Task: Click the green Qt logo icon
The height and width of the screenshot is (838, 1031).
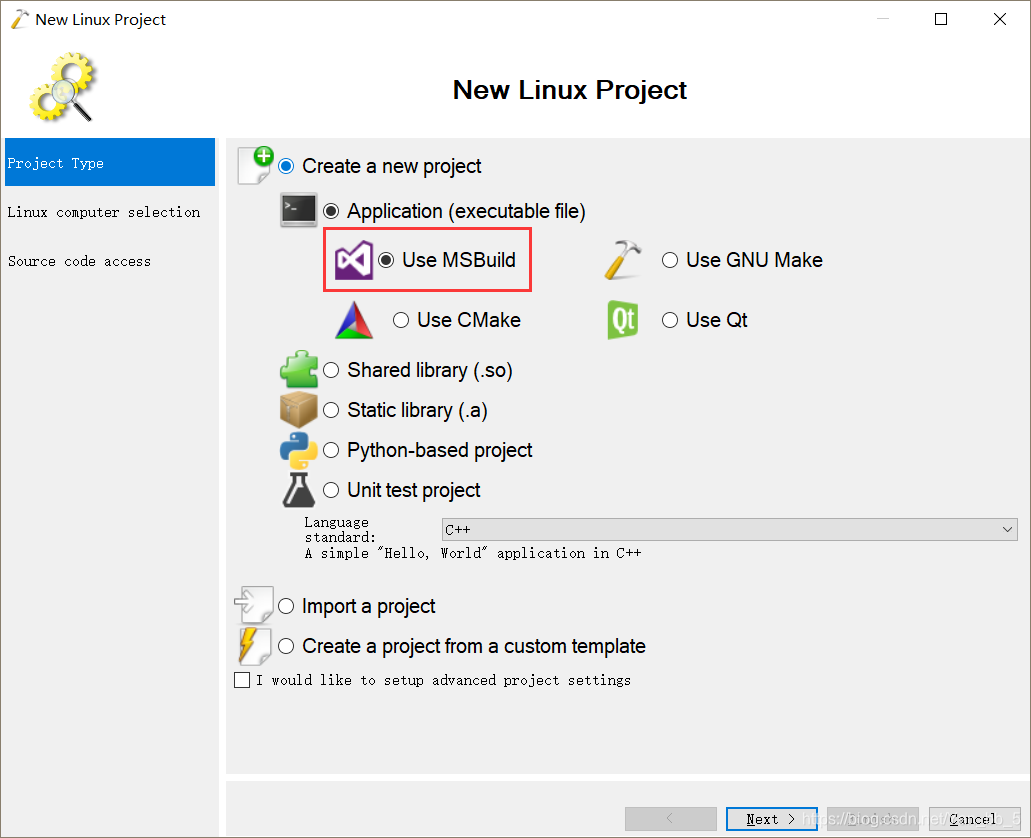Action: (623, 320)
